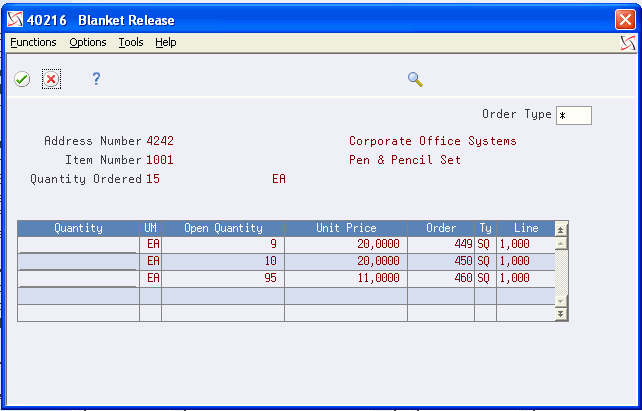The image size is (642, 411).
Task: Click the Quantity column header
Action: point(78,228)
